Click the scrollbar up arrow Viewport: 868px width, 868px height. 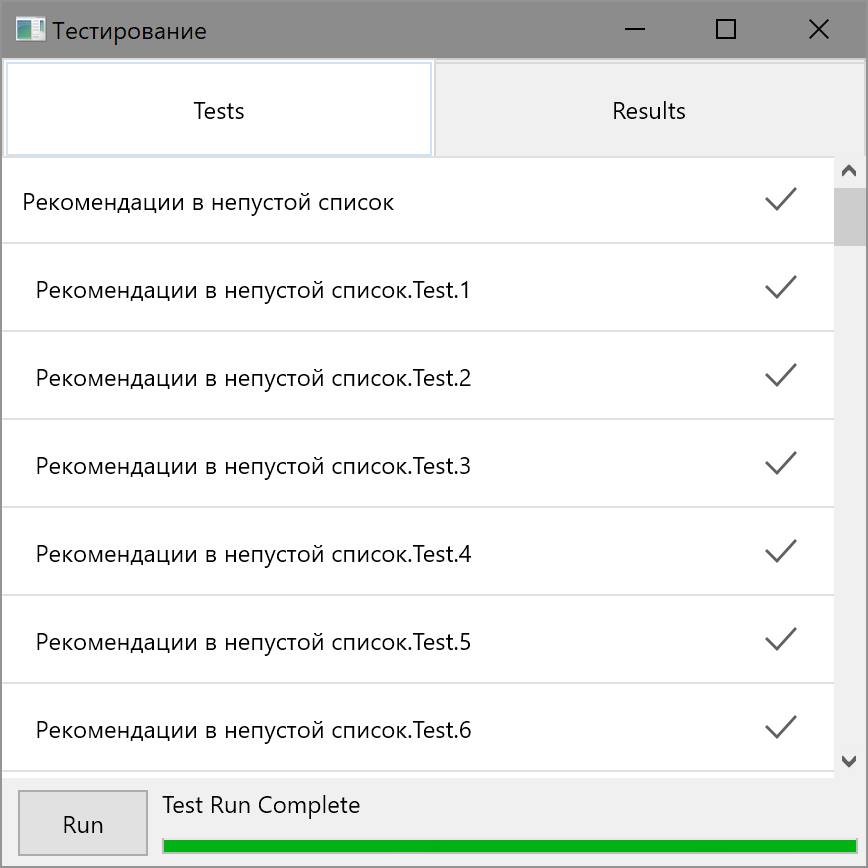point(850,170)
